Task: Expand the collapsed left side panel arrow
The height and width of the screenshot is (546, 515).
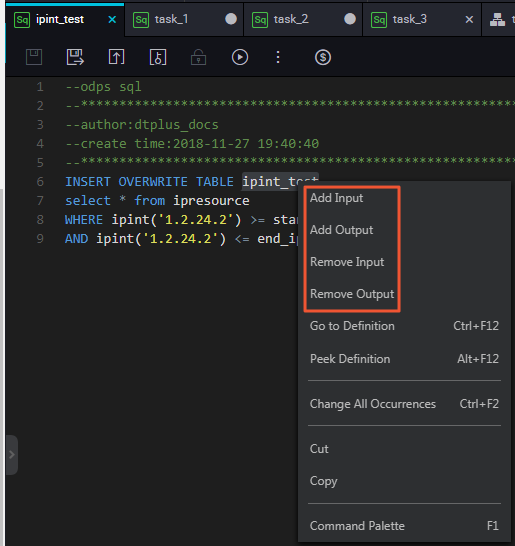Action: [x=12, y=454]
